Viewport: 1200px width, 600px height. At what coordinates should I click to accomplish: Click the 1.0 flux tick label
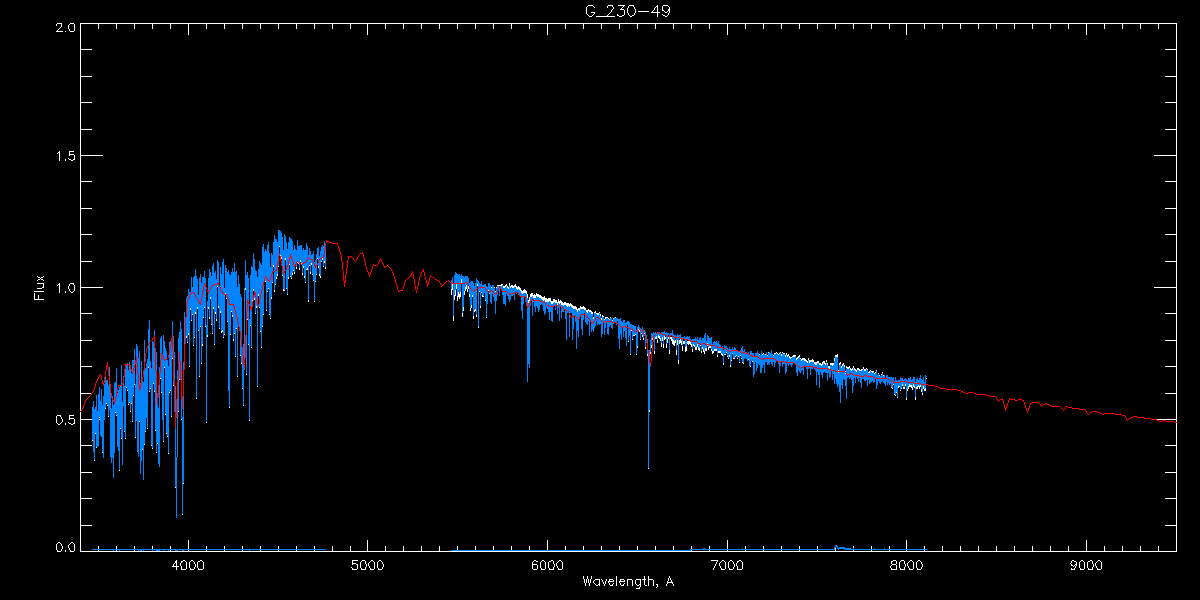pyautogui.click(x=65, y=288)
